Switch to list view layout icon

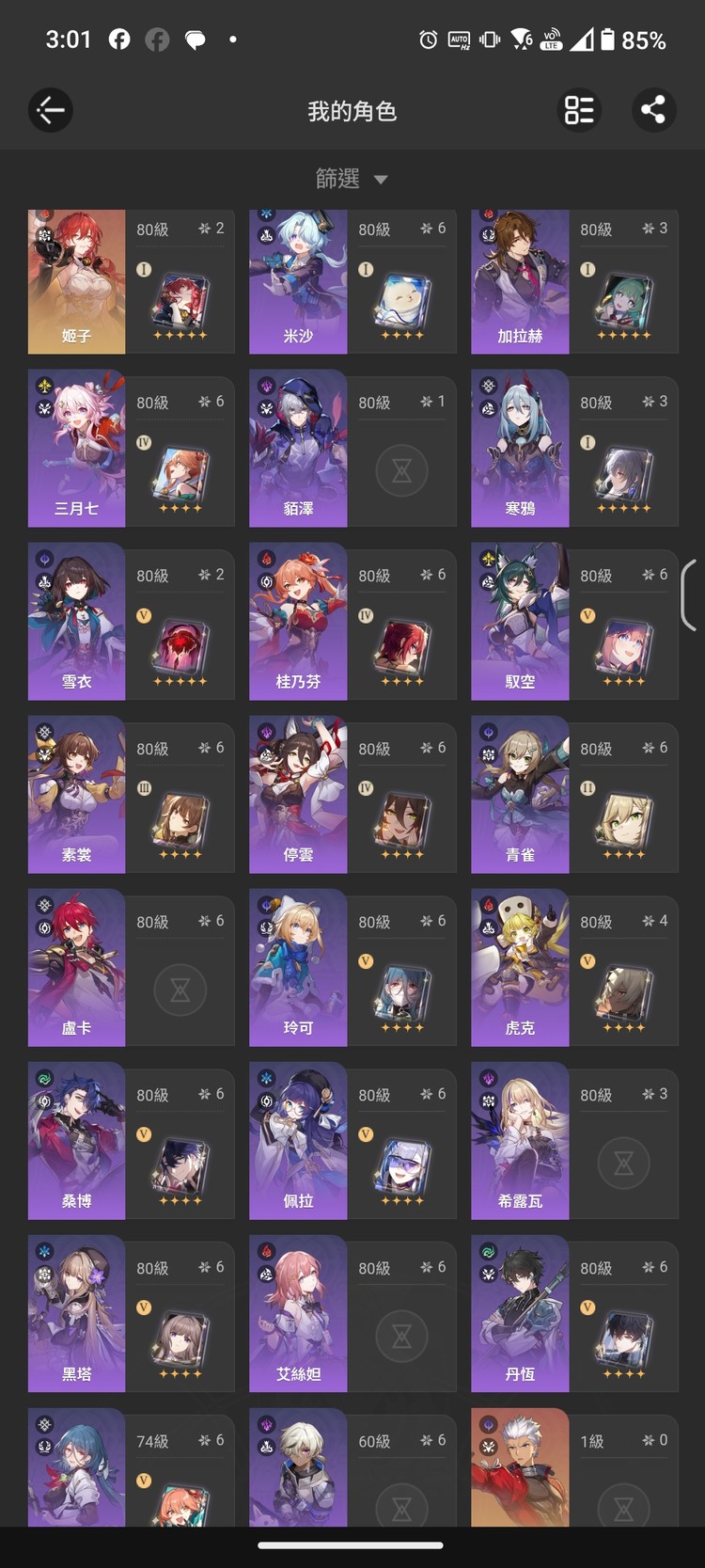click(x=579, y=110)
